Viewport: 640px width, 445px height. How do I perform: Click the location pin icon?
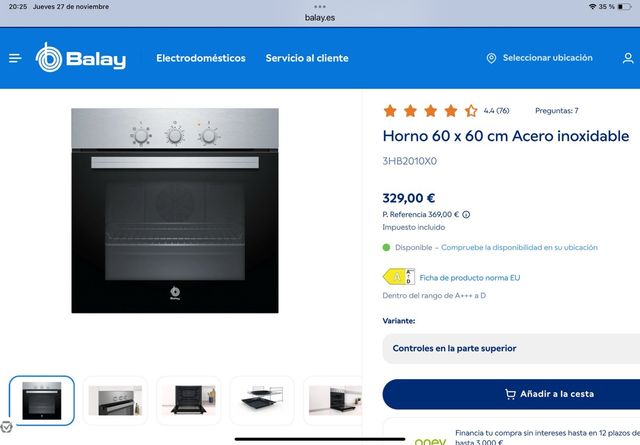[491, 58]
